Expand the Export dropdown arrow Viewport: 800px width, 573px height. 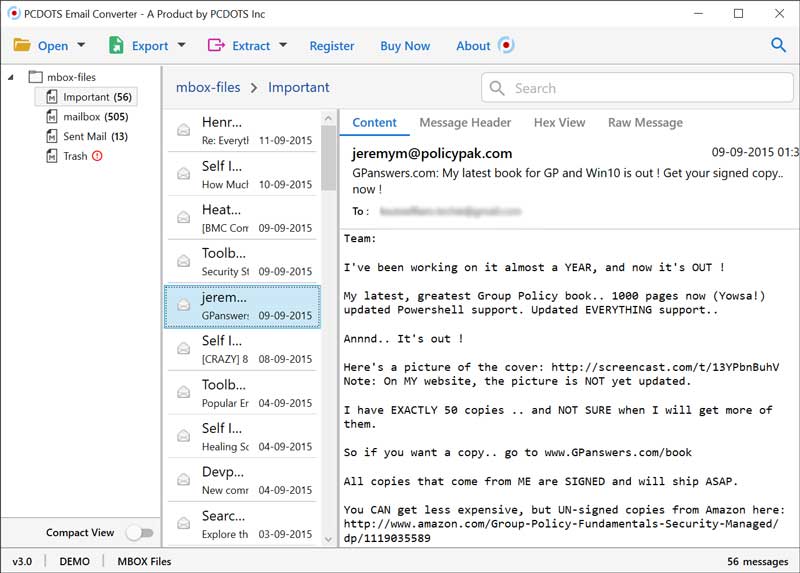[x=181, y=45]
